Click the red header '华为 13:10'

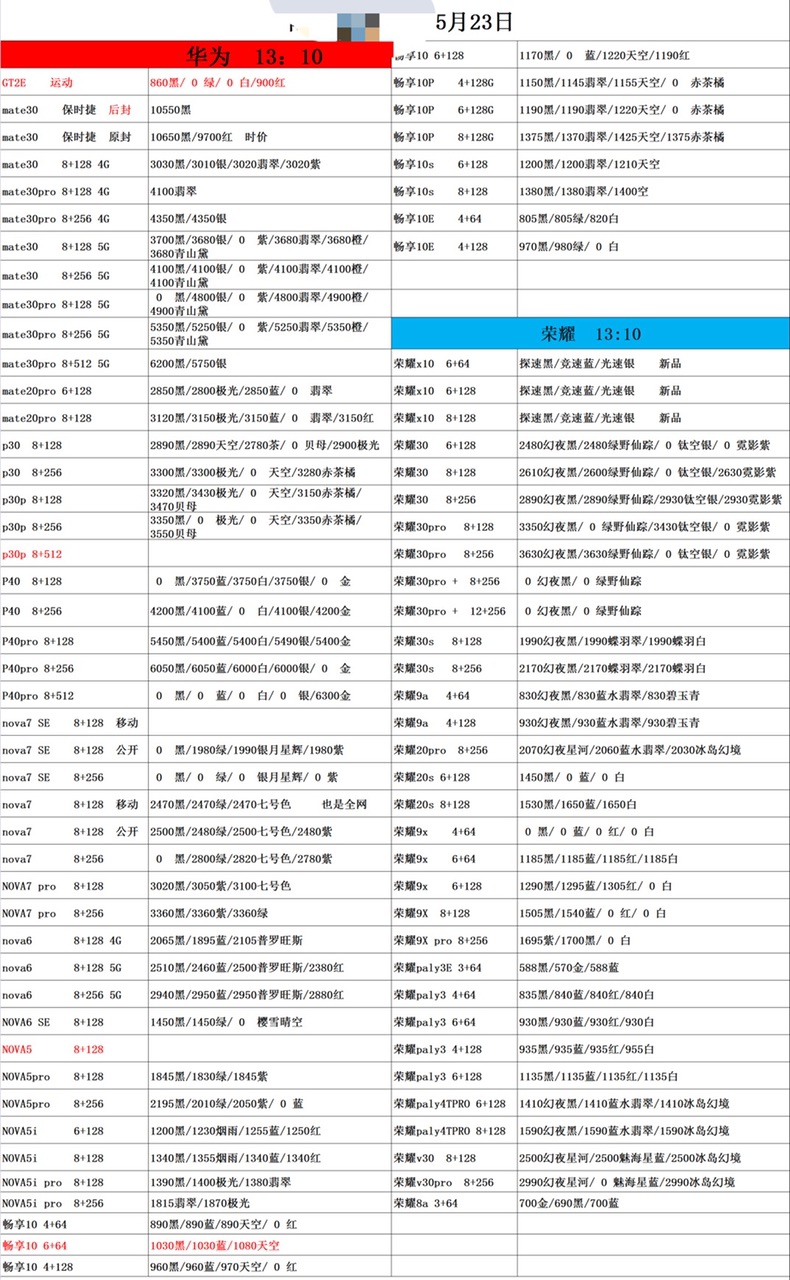click(x=195, y=55)
